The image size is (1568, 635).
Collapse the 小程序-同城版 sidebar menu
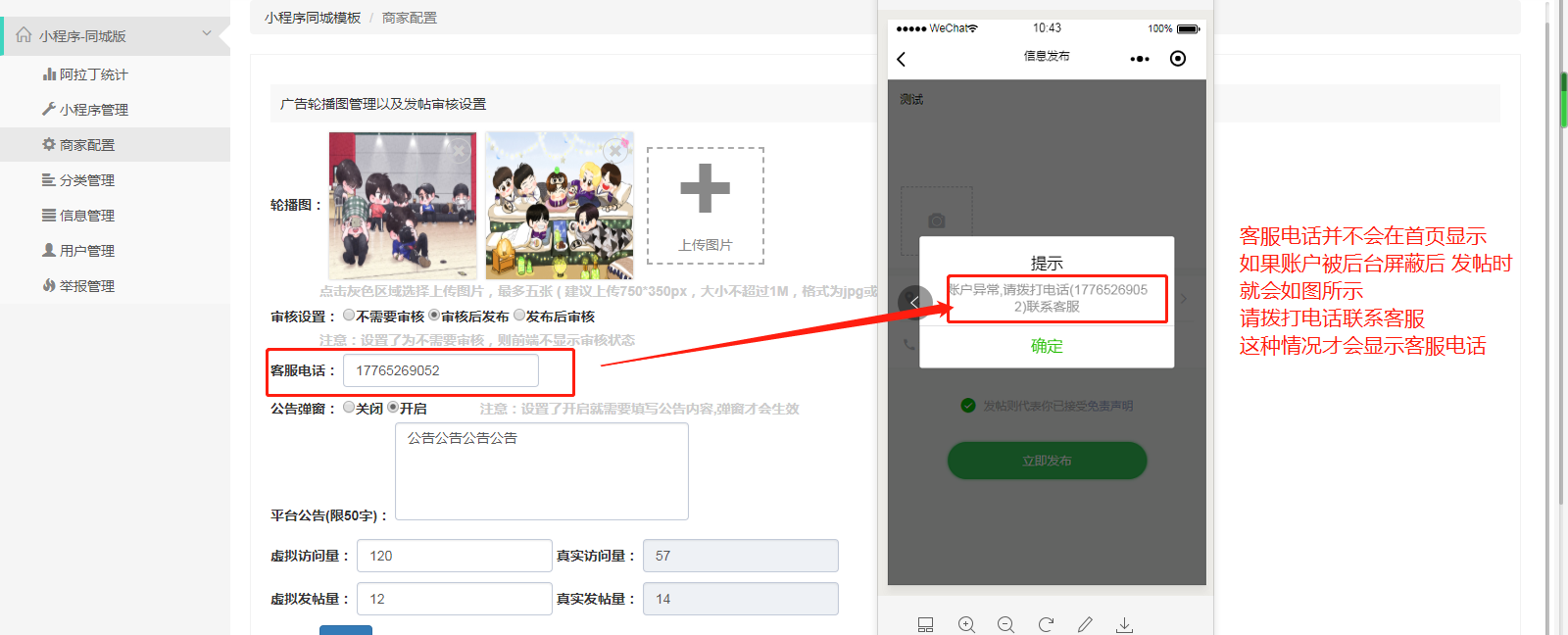click(x=207, y=34)
